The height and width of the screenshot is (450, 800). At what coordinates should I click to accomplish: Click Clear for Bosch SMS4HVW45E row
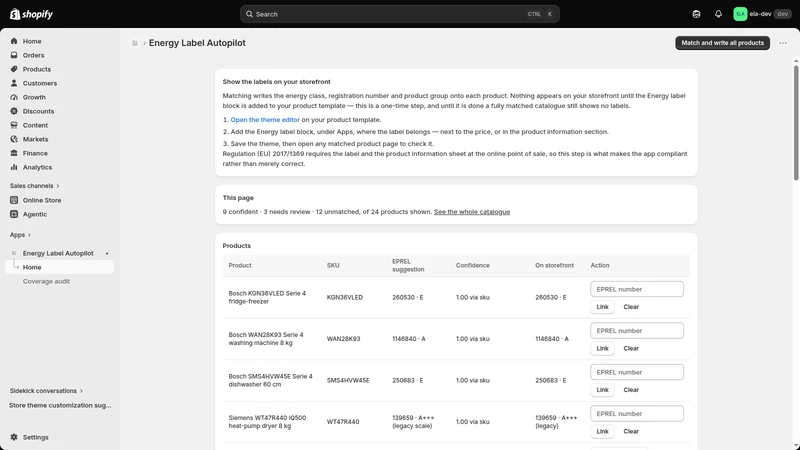[631, 390]
